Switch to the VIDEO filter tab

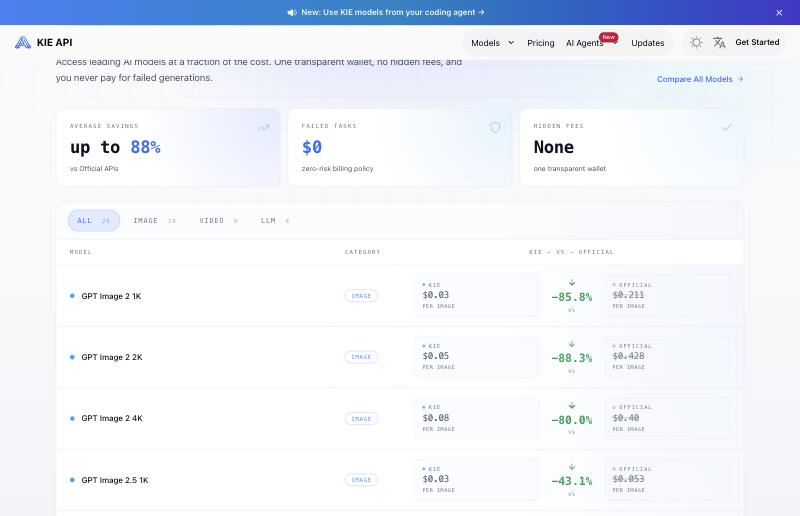click(218, 220)
